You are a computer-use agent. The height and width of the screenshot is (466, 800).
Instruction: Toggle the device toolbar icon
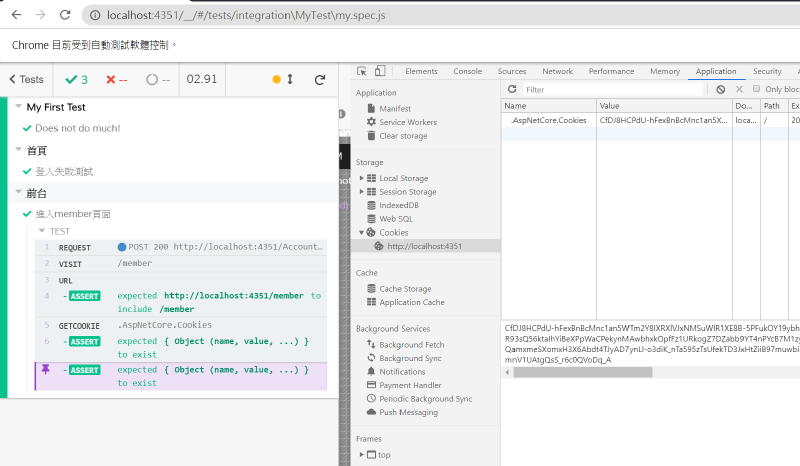(381, 71)
